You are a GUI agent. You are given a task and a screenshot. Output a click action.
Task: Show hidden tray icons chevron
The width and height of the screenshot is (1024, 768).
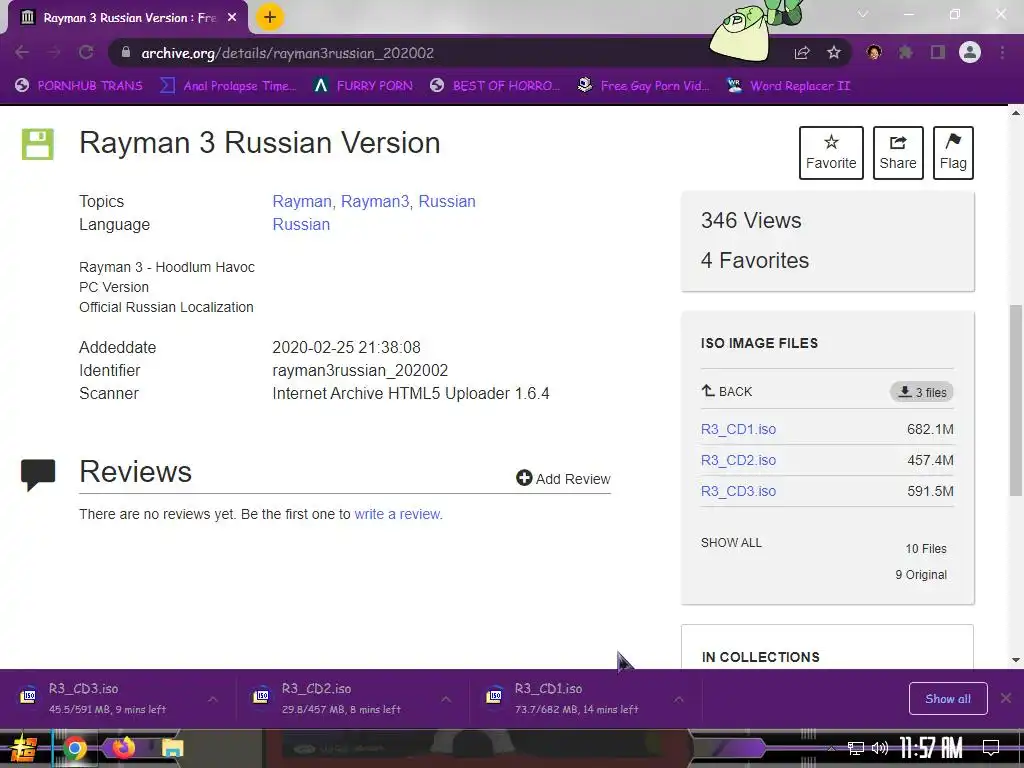click(831, 748)
